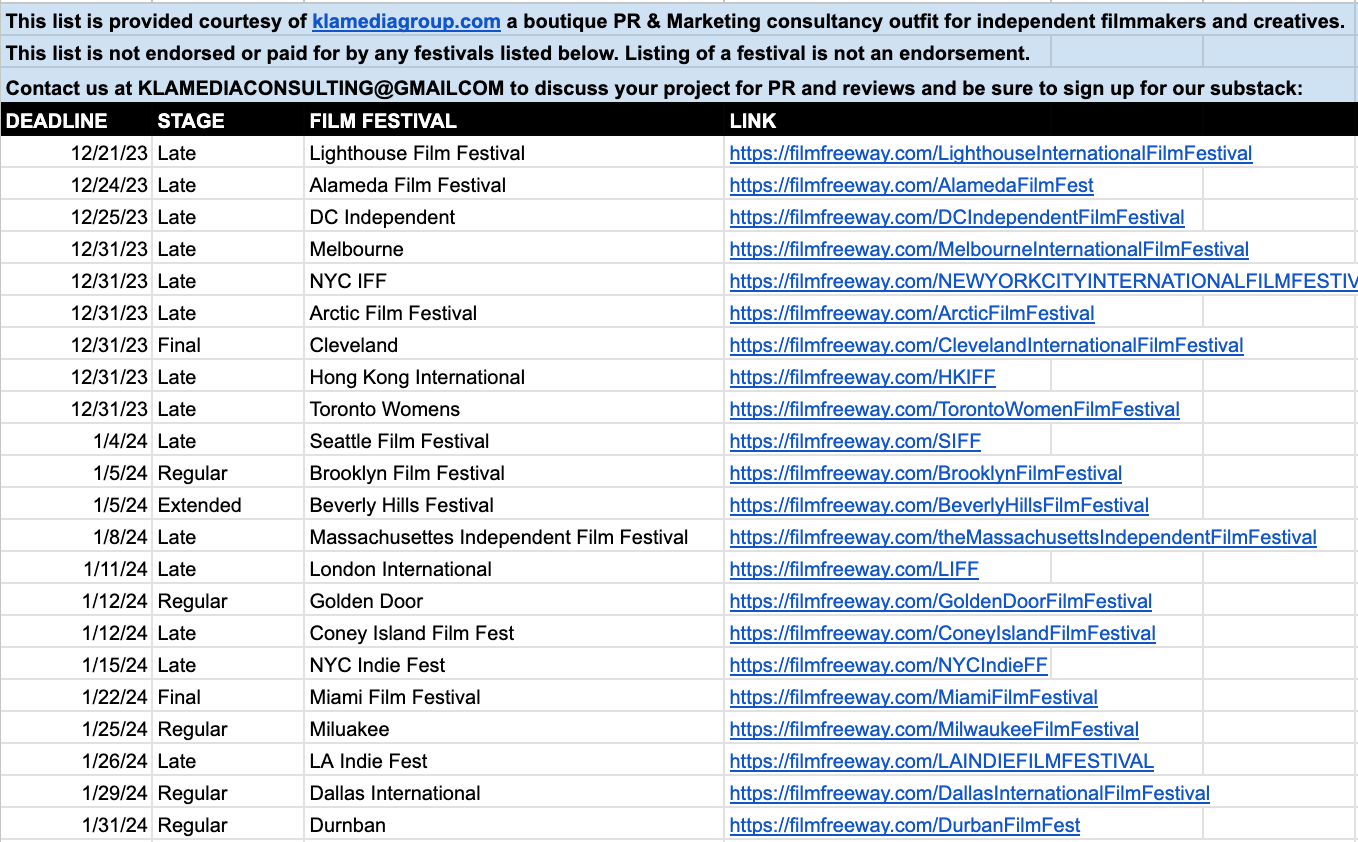Select the Extended stage cell
Screen dimensions: 1358x842
click(228, 505)
